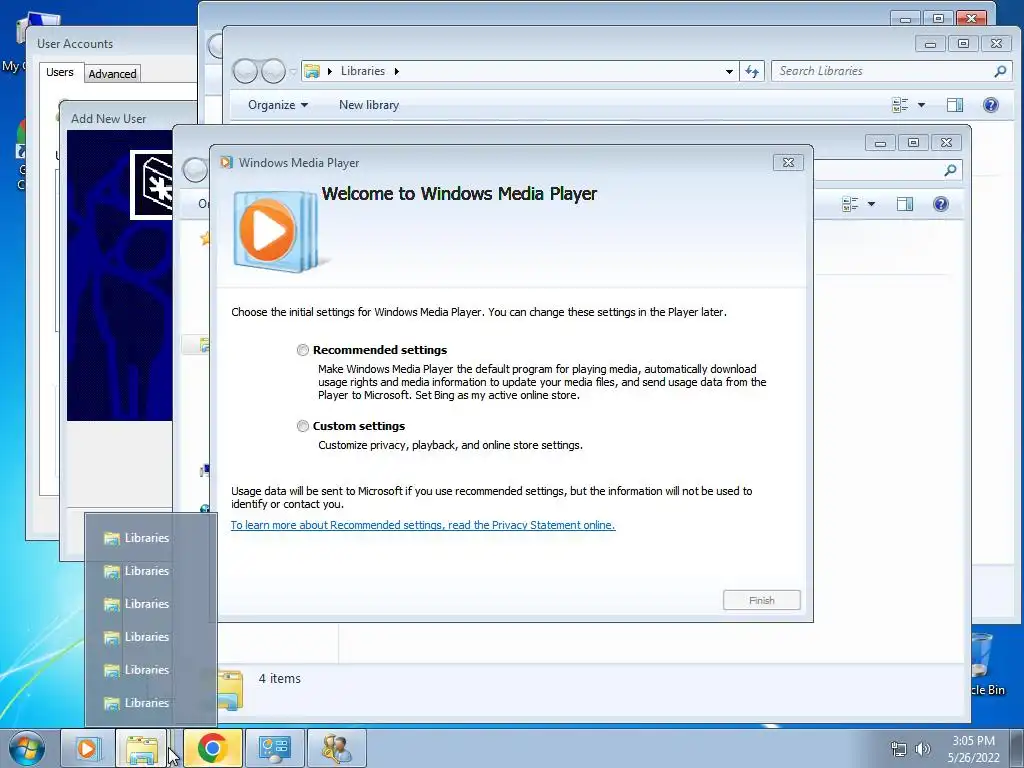Viewport: 1024px width, 768px height.
Task: Open Google Chrome from the taskbar
Action: coord(212,748)
